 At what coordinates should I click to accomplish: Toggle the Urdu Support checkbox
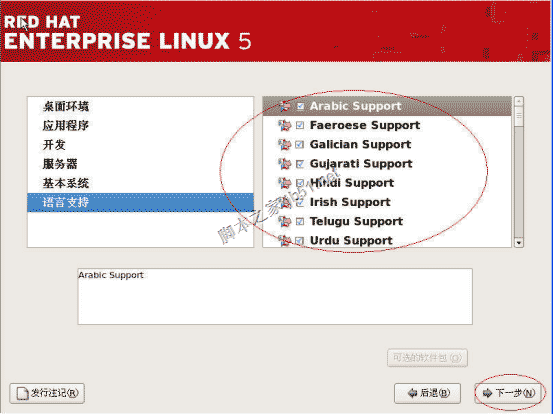[x=300, y=241]
